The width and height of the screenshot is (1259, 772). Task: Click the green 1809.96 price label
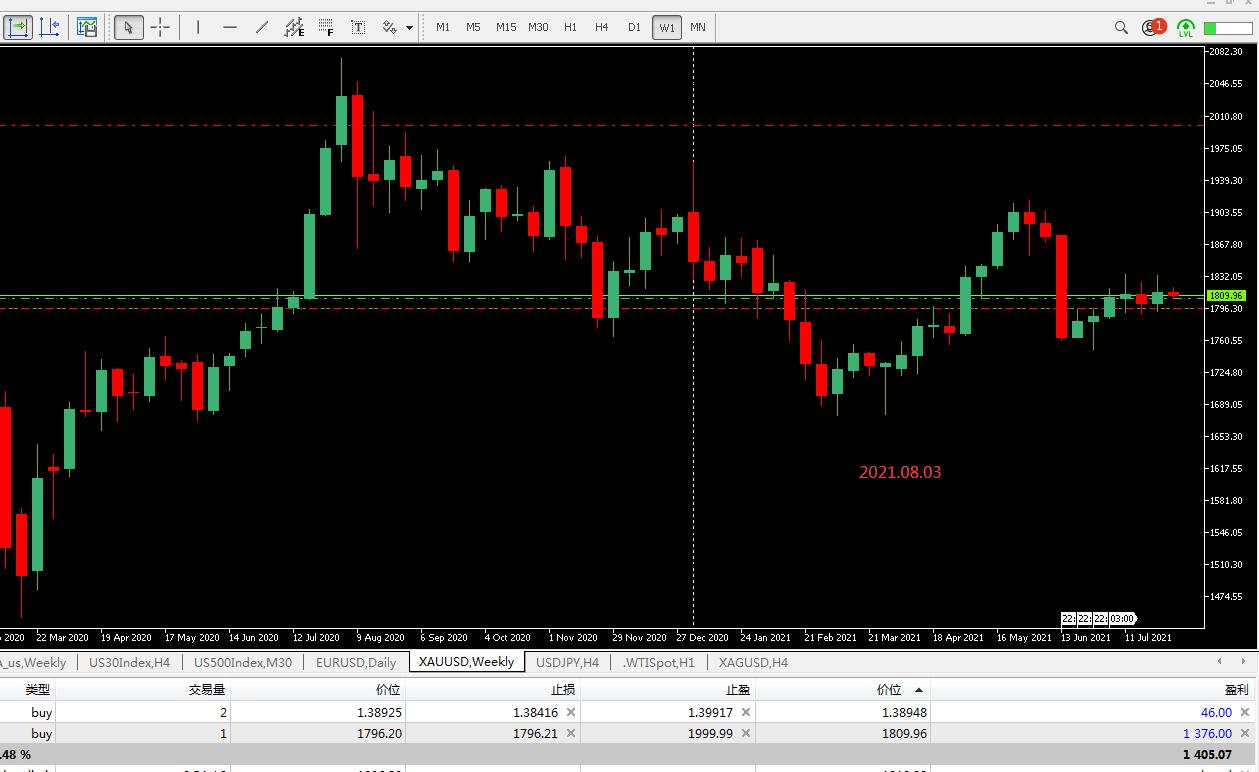pyautogui.click(x=1226, y=296)
